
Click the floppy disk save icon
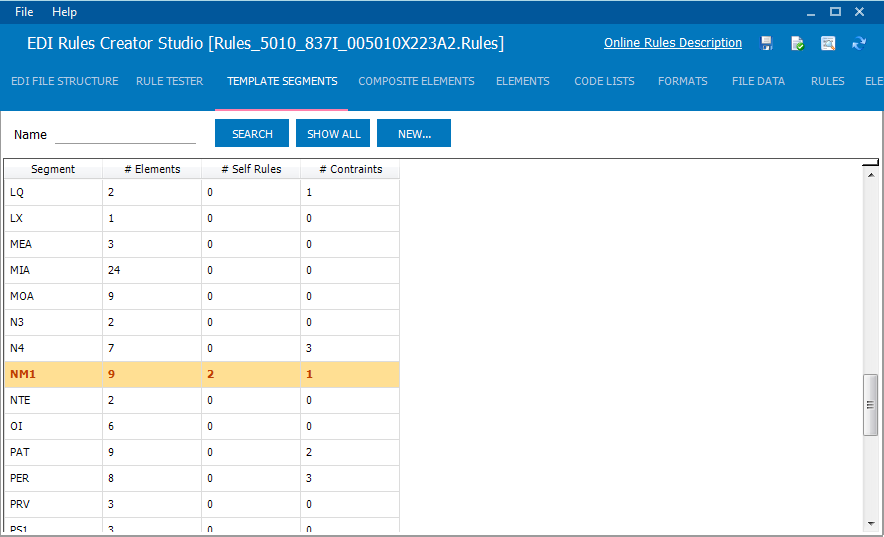pos(766,43)
